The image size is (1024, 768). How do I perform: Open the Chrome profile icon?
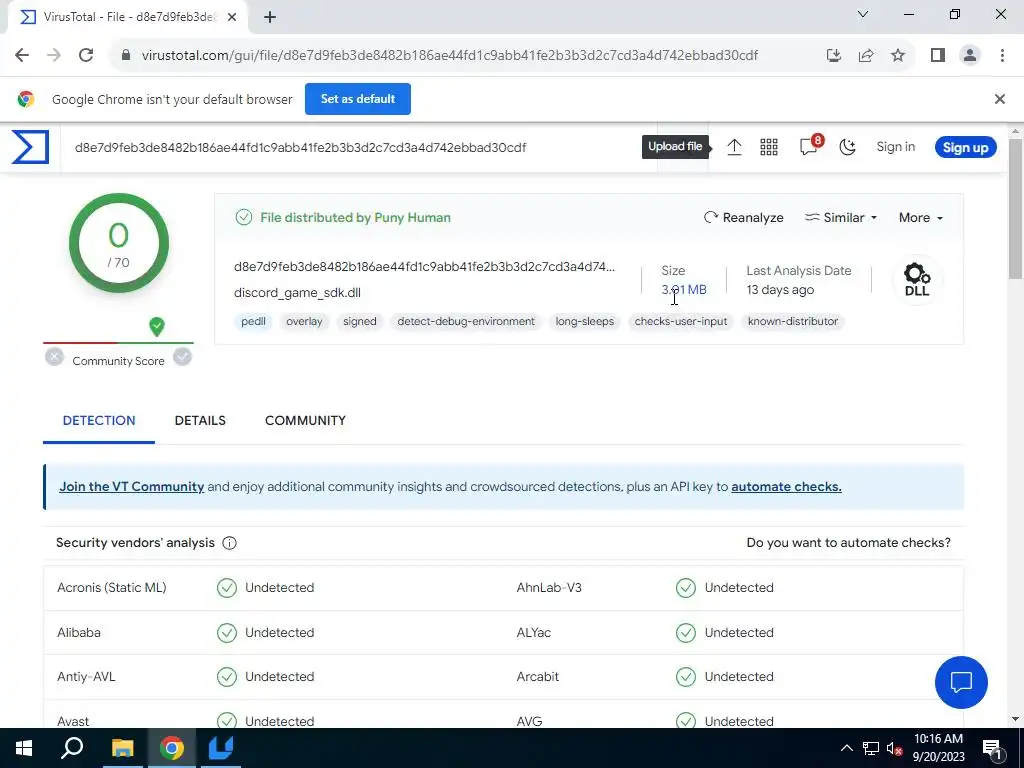pyautogui.click(x=970, y=56)
